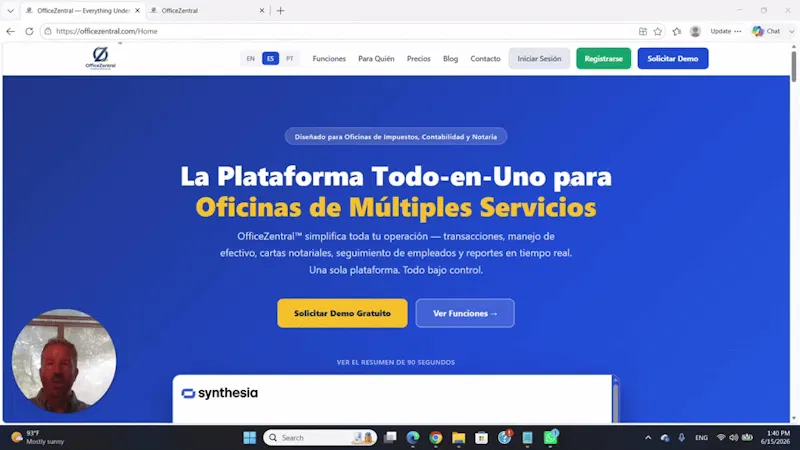The image size is (800, 450).
Task: Click the Windows taskbar Search box
Action: click(320, 437)
